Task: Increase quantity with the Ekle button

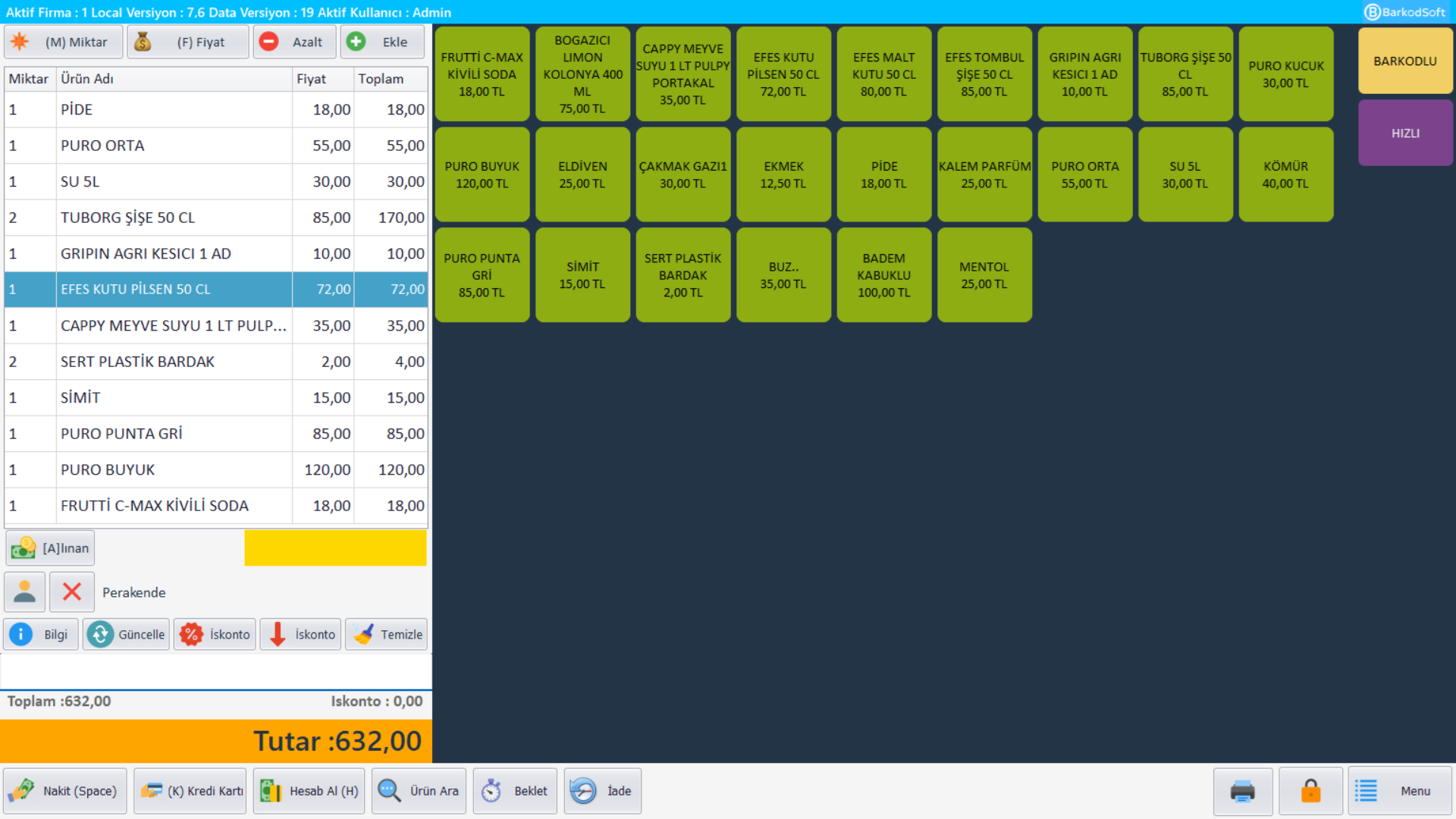Action: tap(382, 42)
